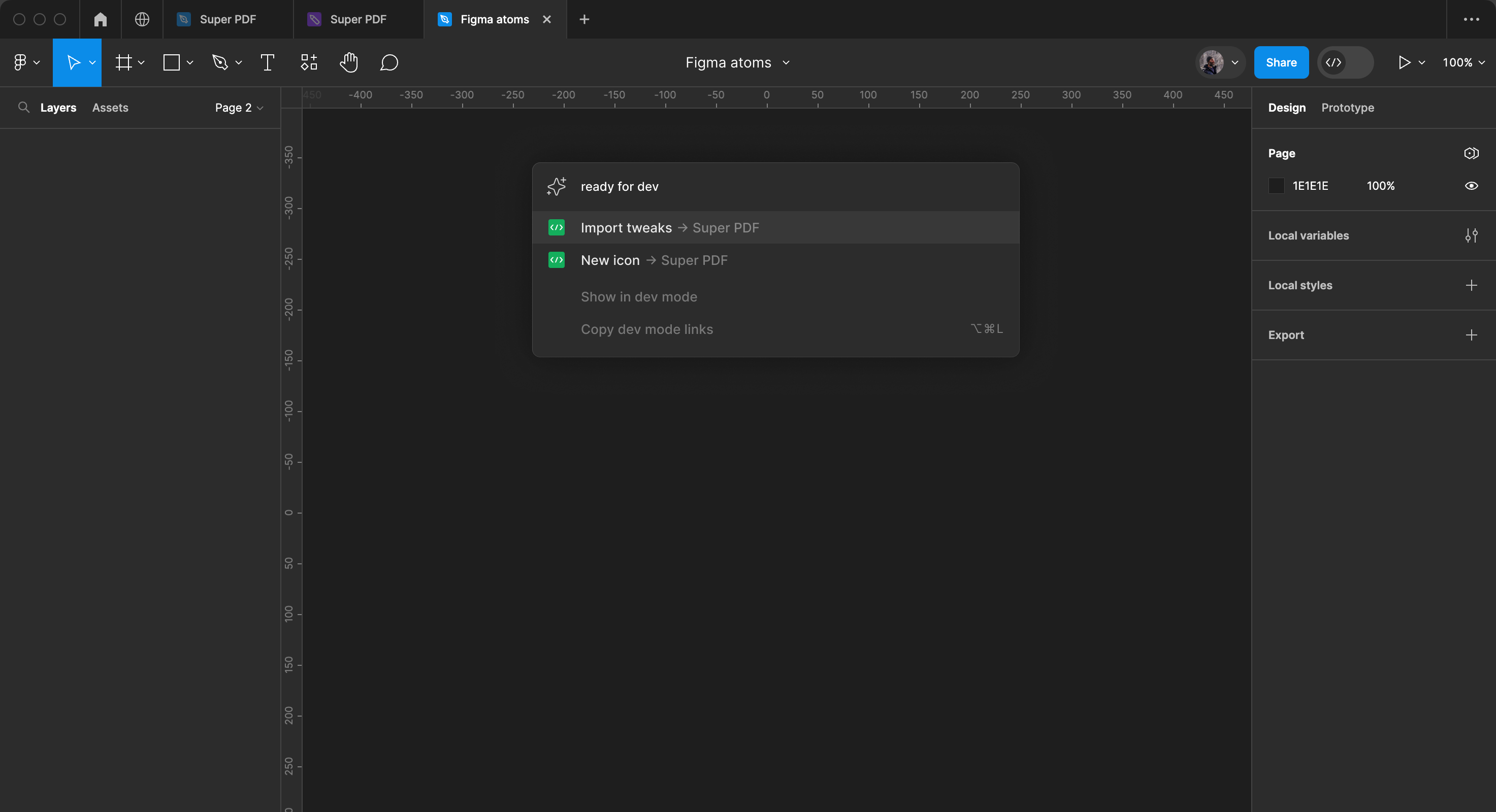Open a new tab with plus icon

(x=584, y=19)
